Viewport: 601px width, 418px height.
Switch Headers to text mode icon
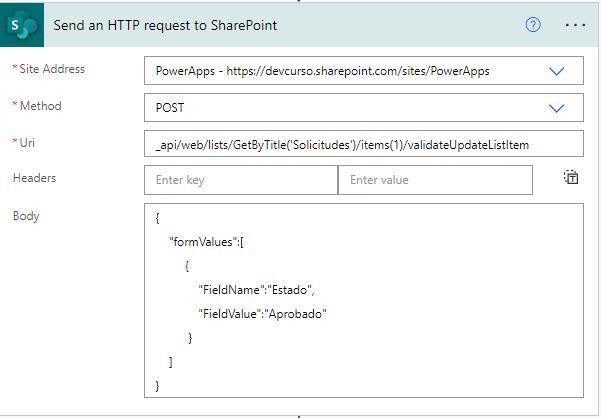click(x=571, y=177)
